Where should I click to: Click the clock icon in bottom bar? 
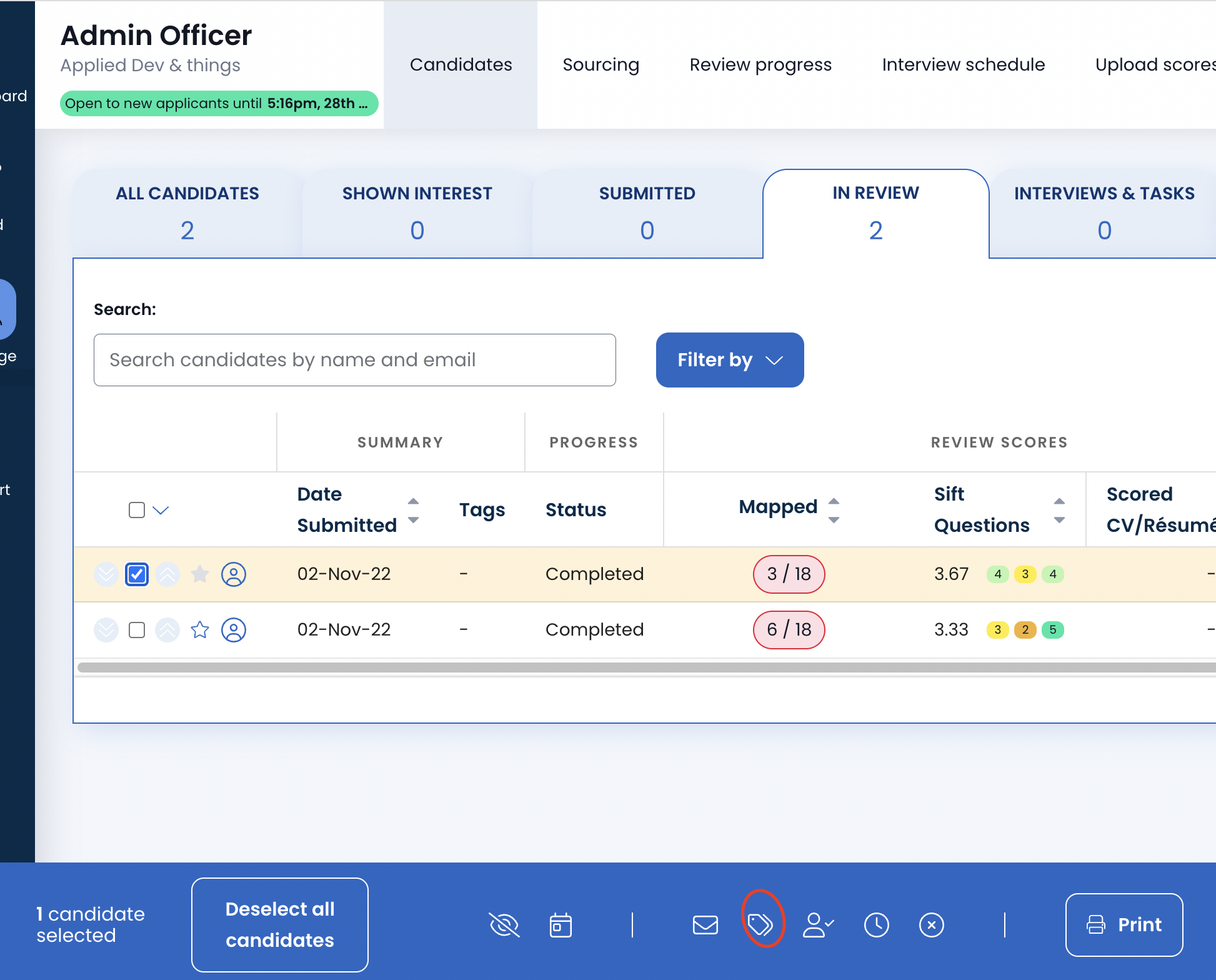click(x=876, y=924)
